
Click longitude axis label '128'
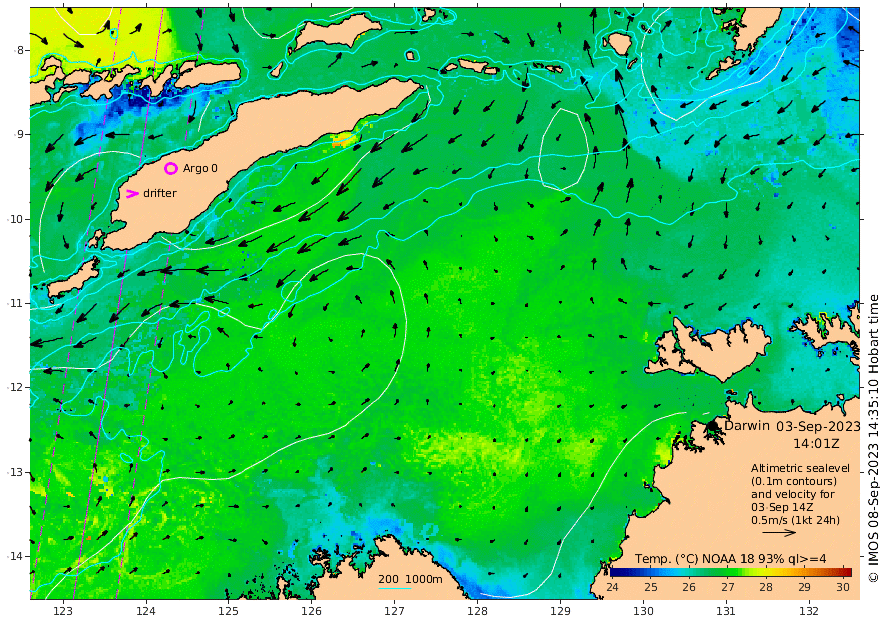pos(478,611)
